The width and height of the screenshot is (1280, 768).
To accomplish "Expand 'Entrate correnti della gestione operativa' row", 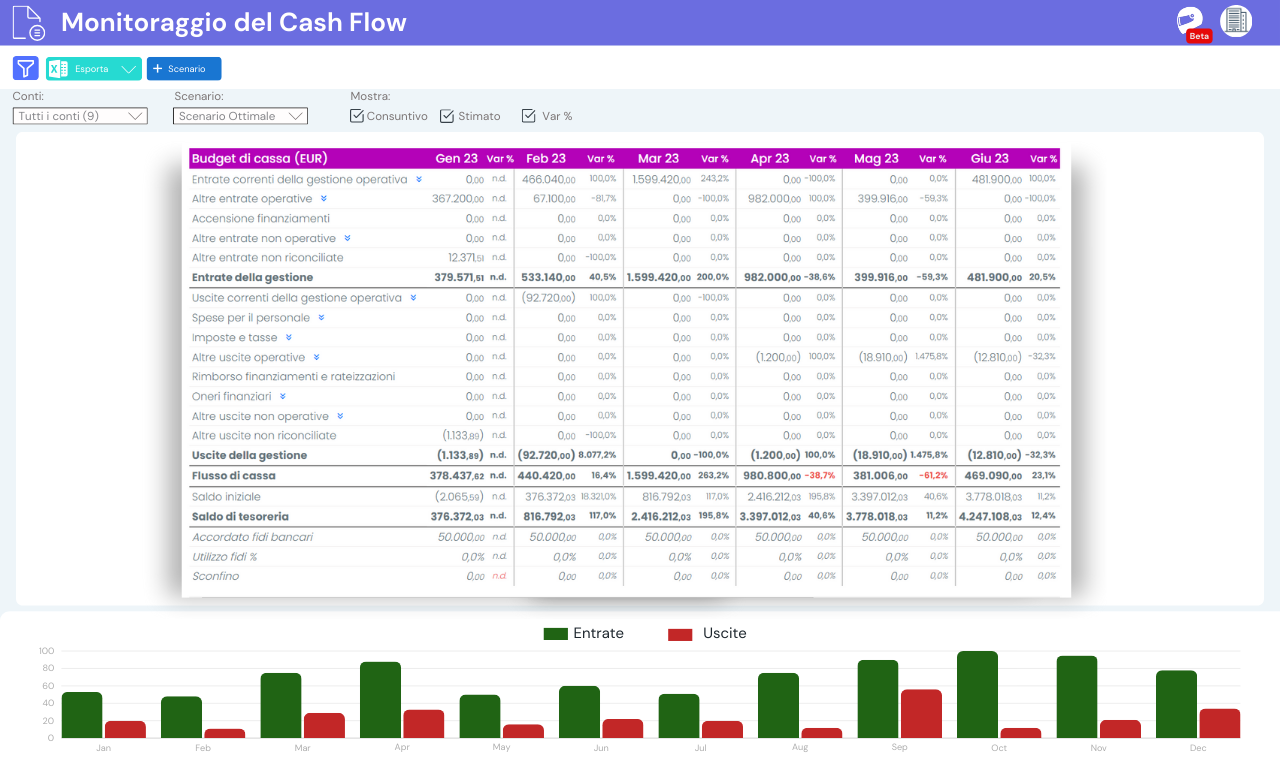I will point(419,180).
